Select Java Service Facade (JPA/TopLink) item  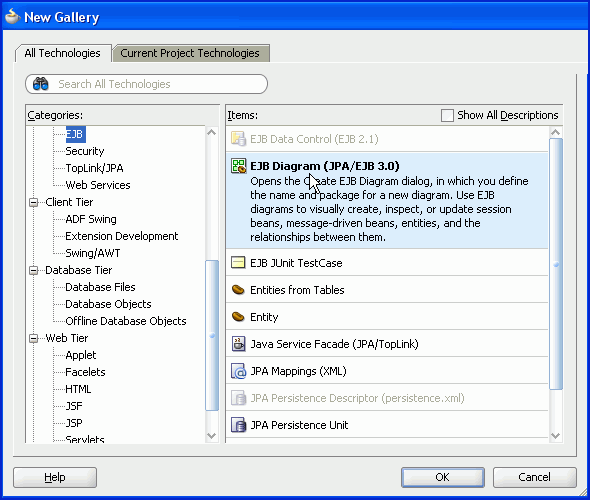(x=387, y=344)
